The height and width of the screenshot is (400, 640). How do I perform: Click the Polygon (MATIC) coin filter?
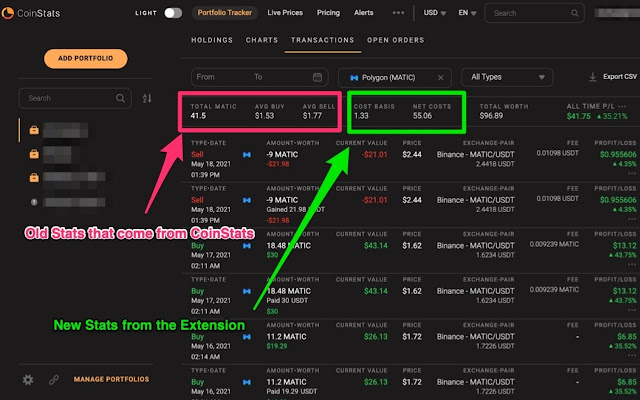click(x=388, y=78)
